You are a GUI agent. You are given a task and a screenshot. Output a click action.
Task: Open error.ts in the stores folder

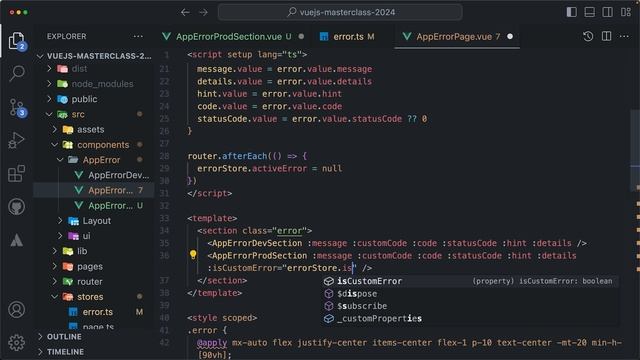tap(94, 312)
